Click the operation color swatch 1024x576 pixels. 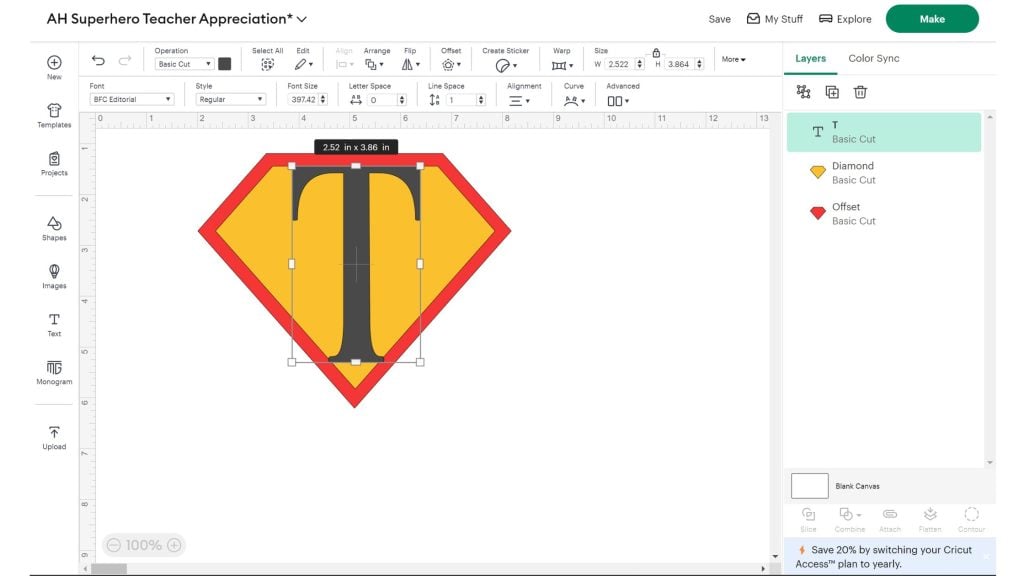pos(225,64)
